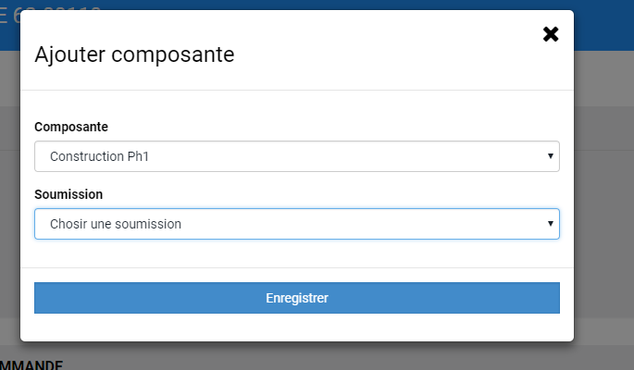
Task: Click the arrow on the Composante select
Action: (550, 156)
